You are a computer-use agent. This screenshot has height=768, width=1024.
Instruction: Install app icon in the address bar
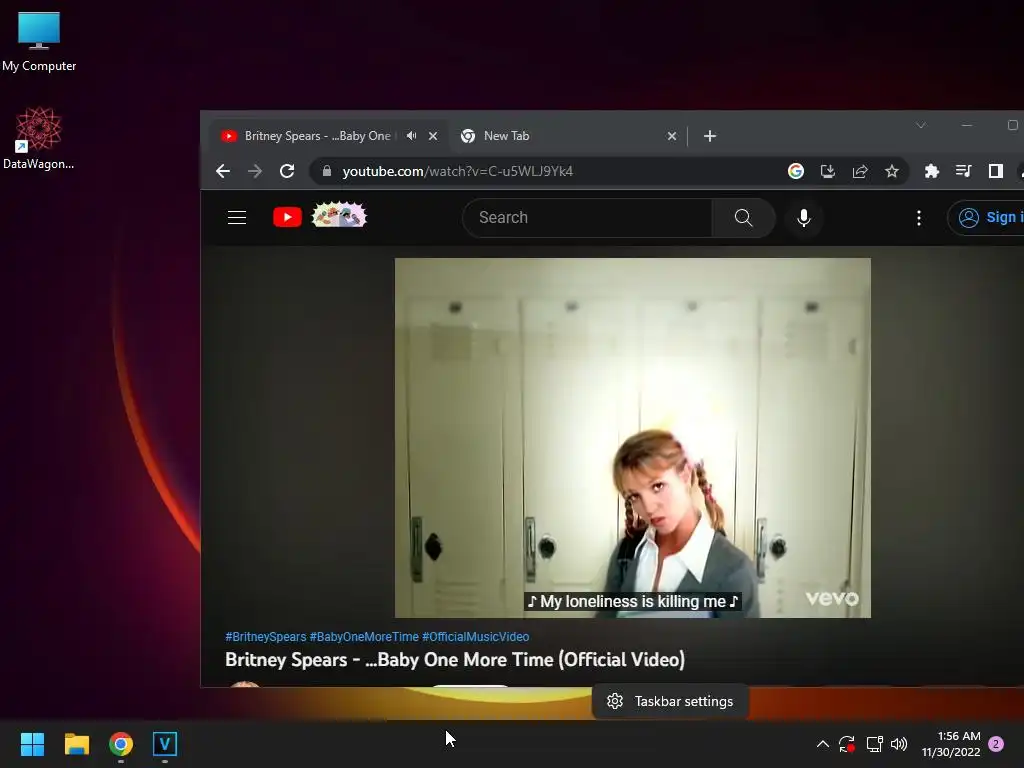point(827,171)
